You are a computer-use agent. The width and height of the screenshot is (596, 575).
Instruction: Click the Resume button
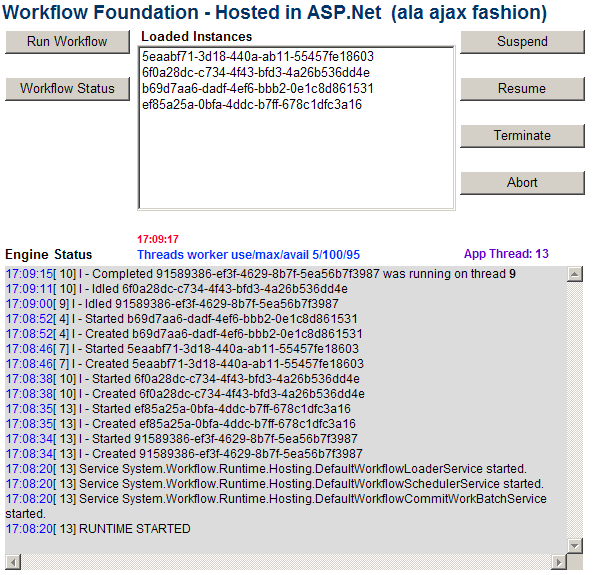coord(522,89)
